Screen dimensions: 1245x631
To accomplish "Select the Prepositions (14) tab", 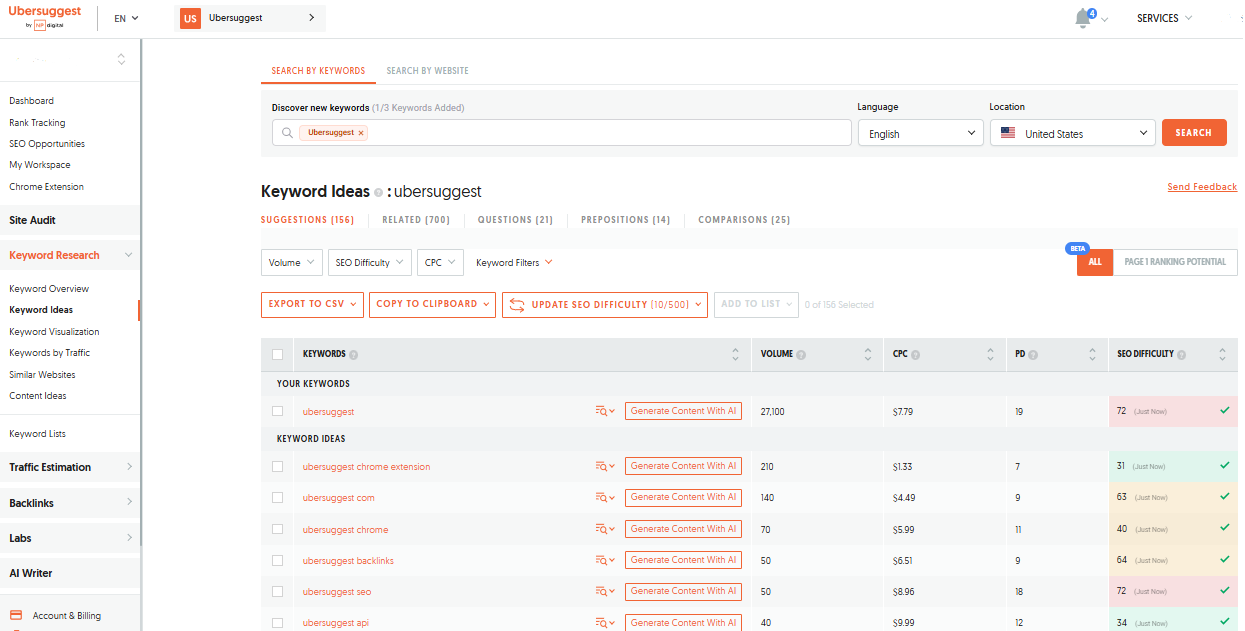I will 625,220.
